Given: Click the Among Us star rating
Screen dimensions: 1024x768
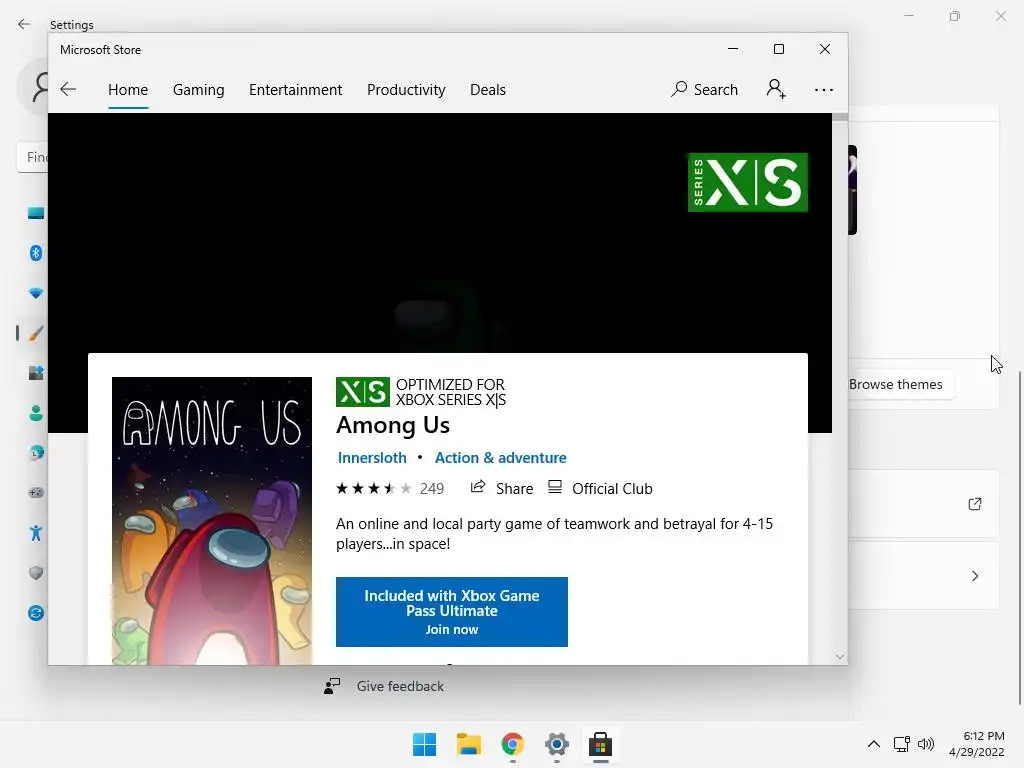Looking at the screenshot, I should click(374, 488).
